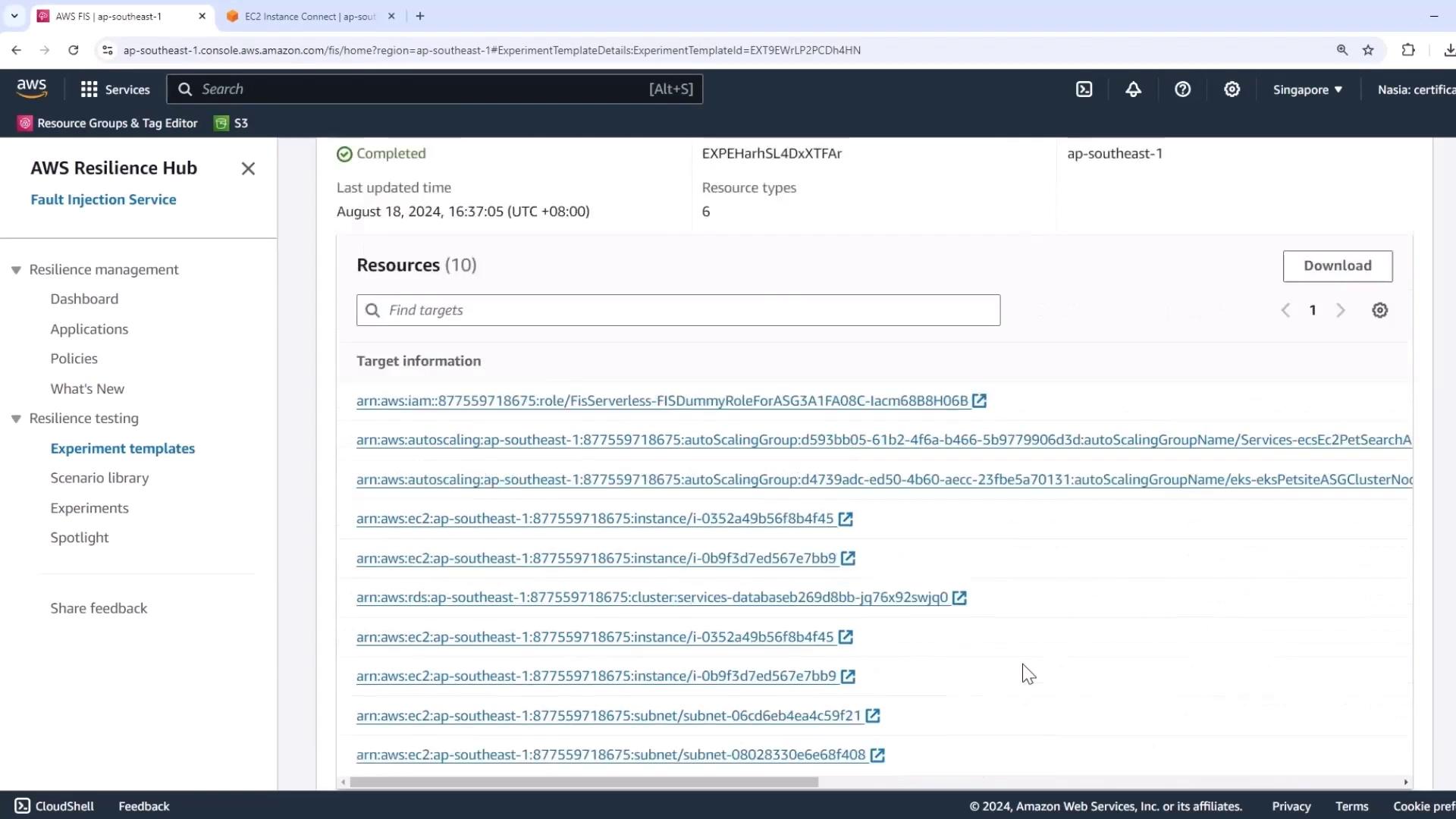This screenshot has width=1456, height=819.
Task: Reload the page in the browser
Action: pyautogui.click(x=74, y=50)
